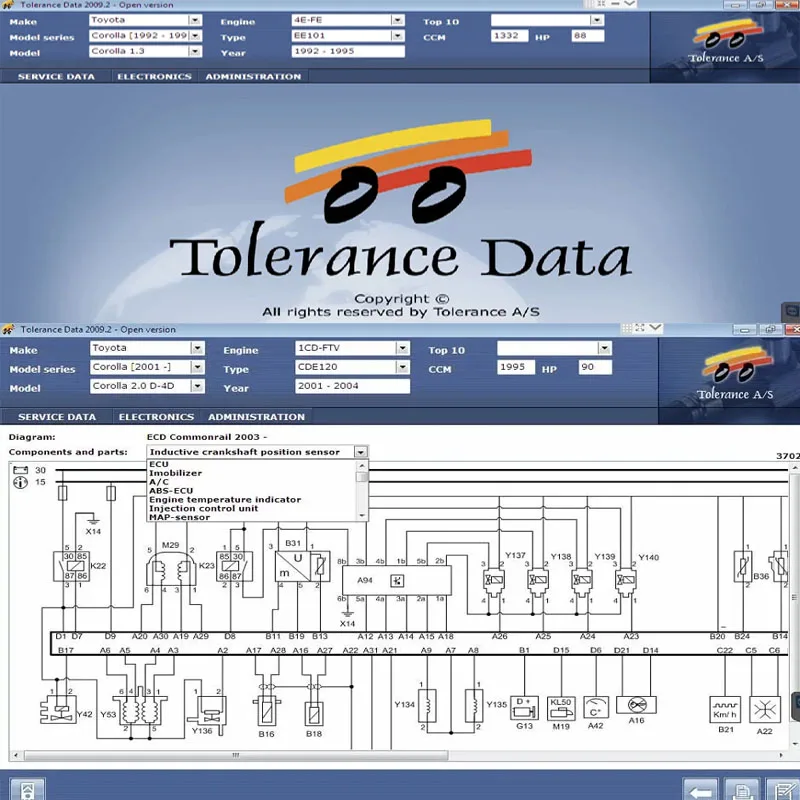Click the print icon in bottom toolbar
This screenshot has width=800, height=800.
pos(742,789)
